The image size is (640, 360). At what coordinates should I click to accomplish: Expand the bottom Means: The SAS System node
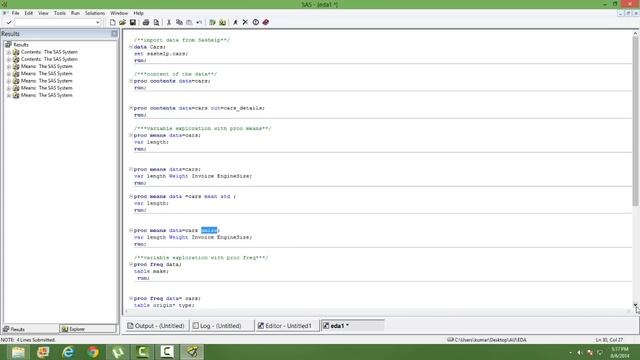click(x=9, y=96)
